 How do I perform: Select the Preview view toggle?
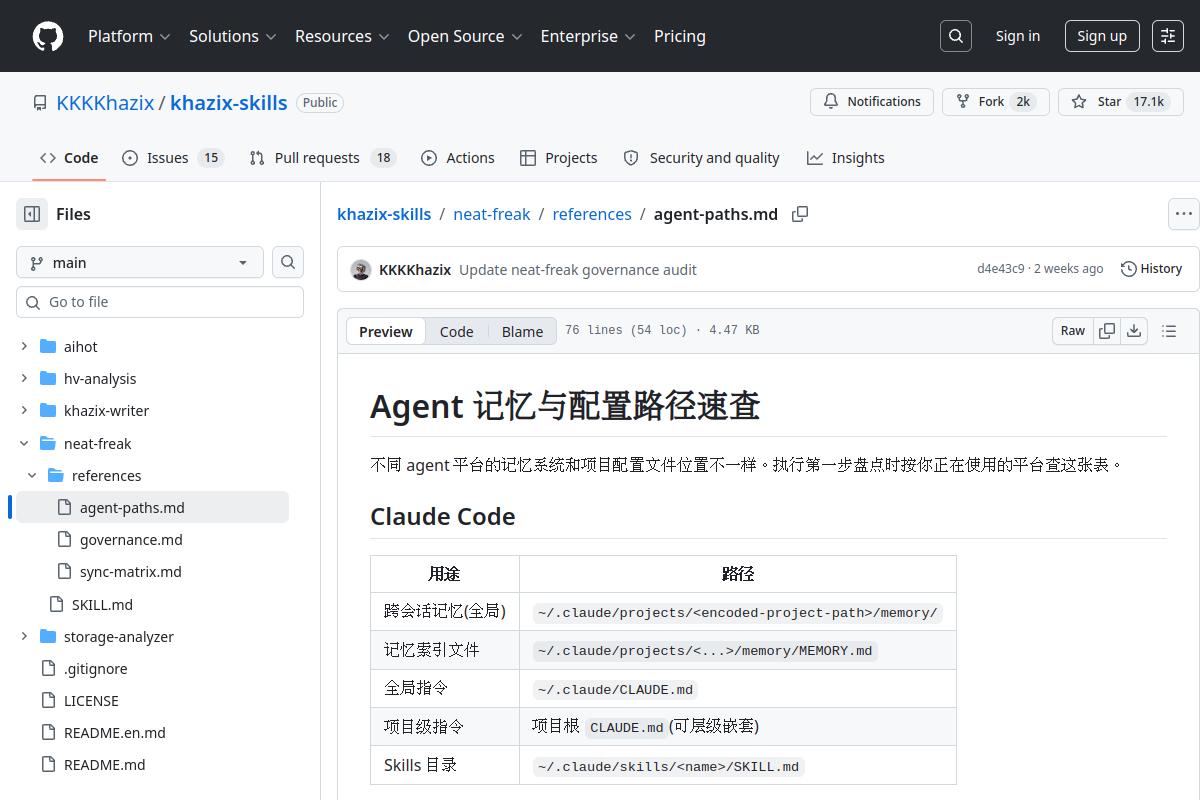click(386, 331)
